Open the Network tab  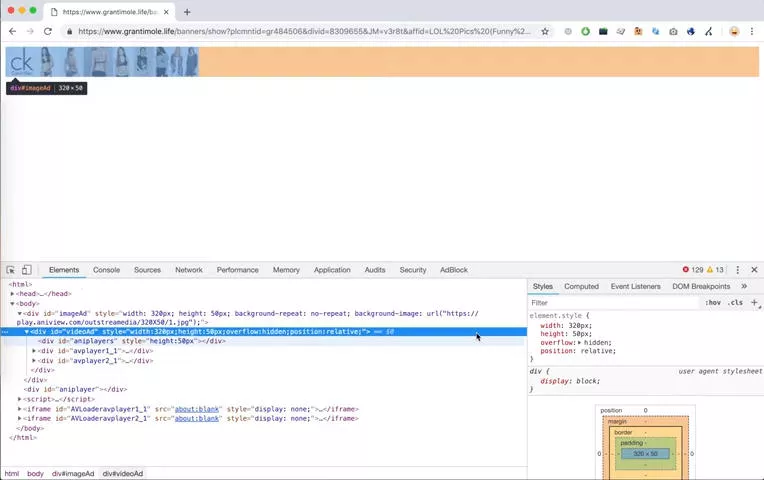[189, 269]
